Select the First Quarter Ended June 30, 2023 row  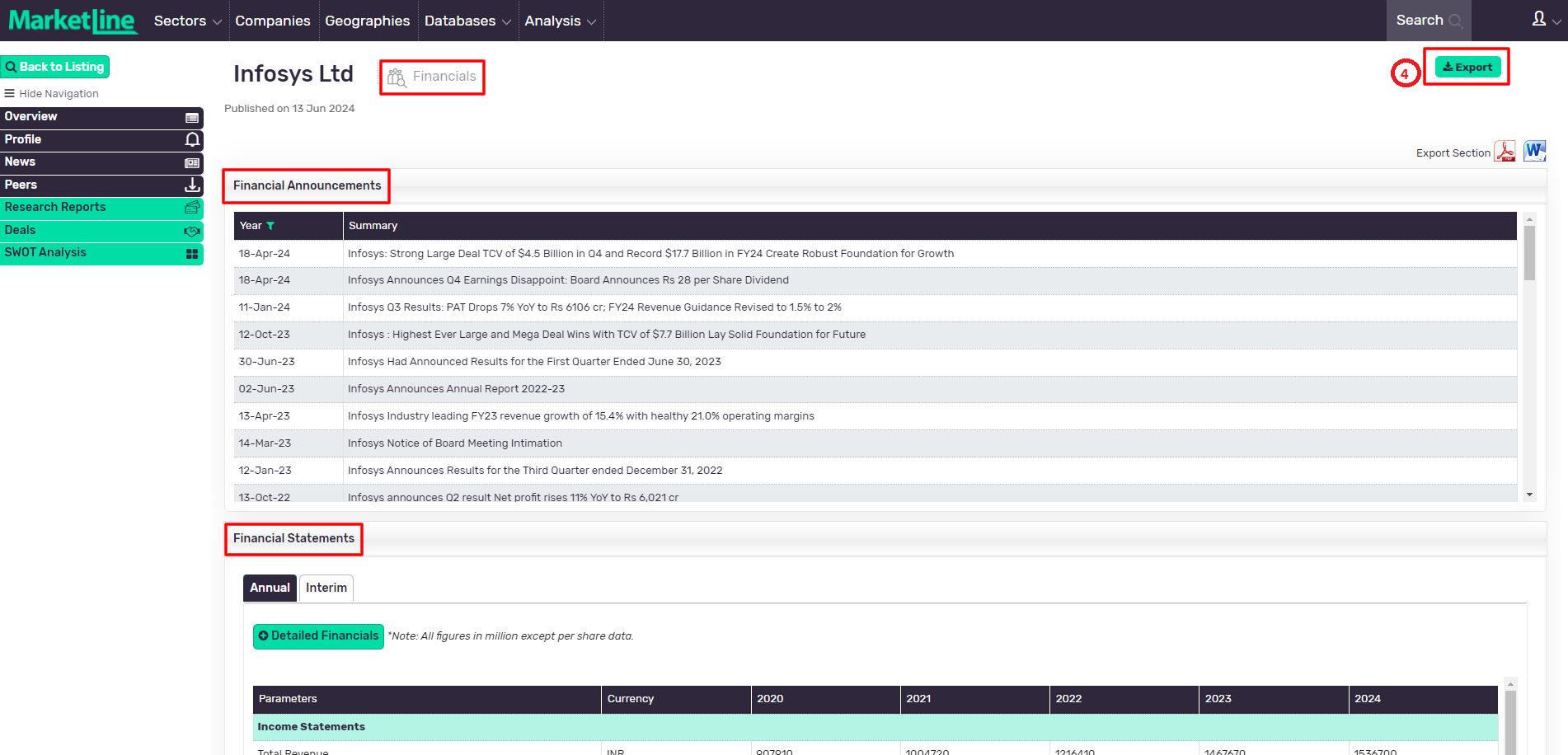[x=876, y=362]
